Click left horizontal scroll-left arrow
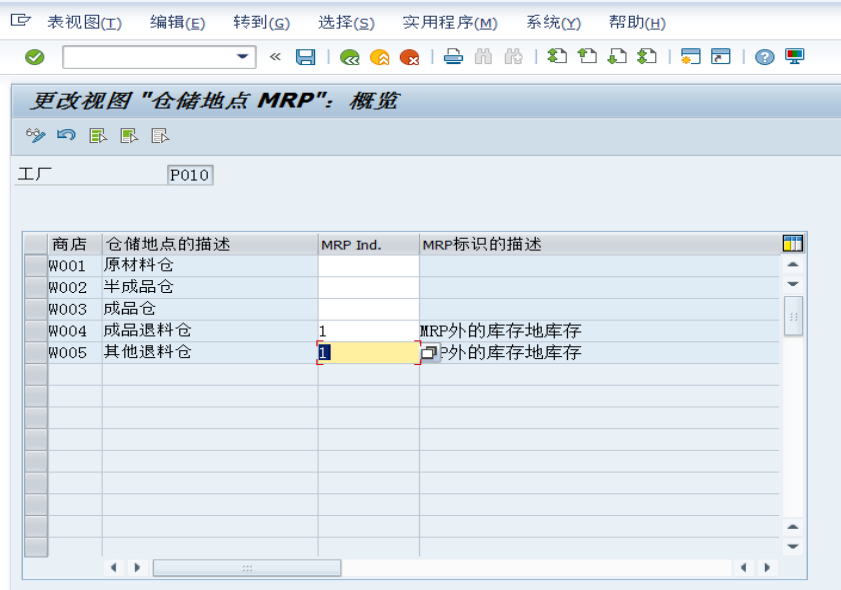841x590 pixels. click(113, 567)
